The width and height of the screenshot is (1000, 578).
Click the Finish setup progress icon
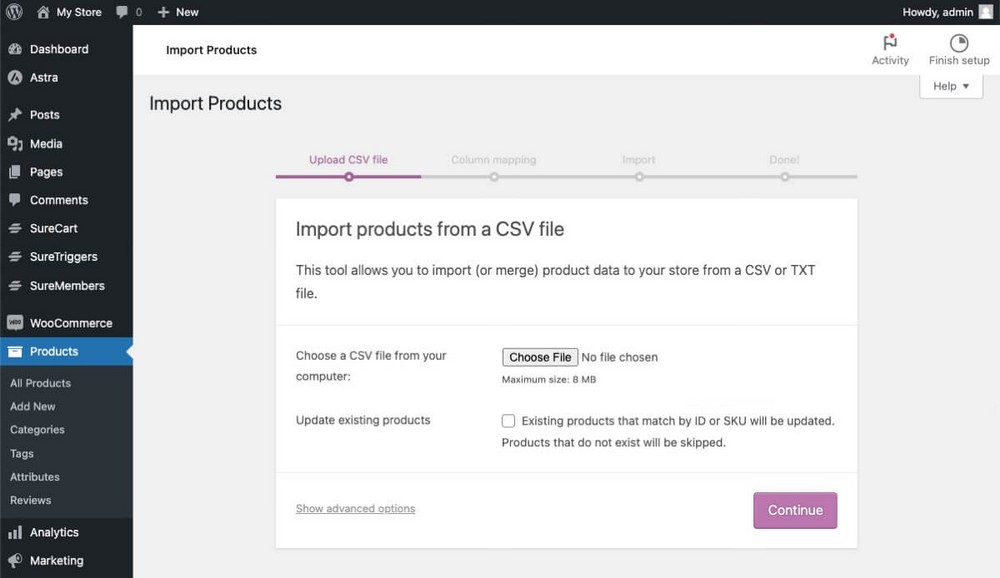[x=959, y=43]
